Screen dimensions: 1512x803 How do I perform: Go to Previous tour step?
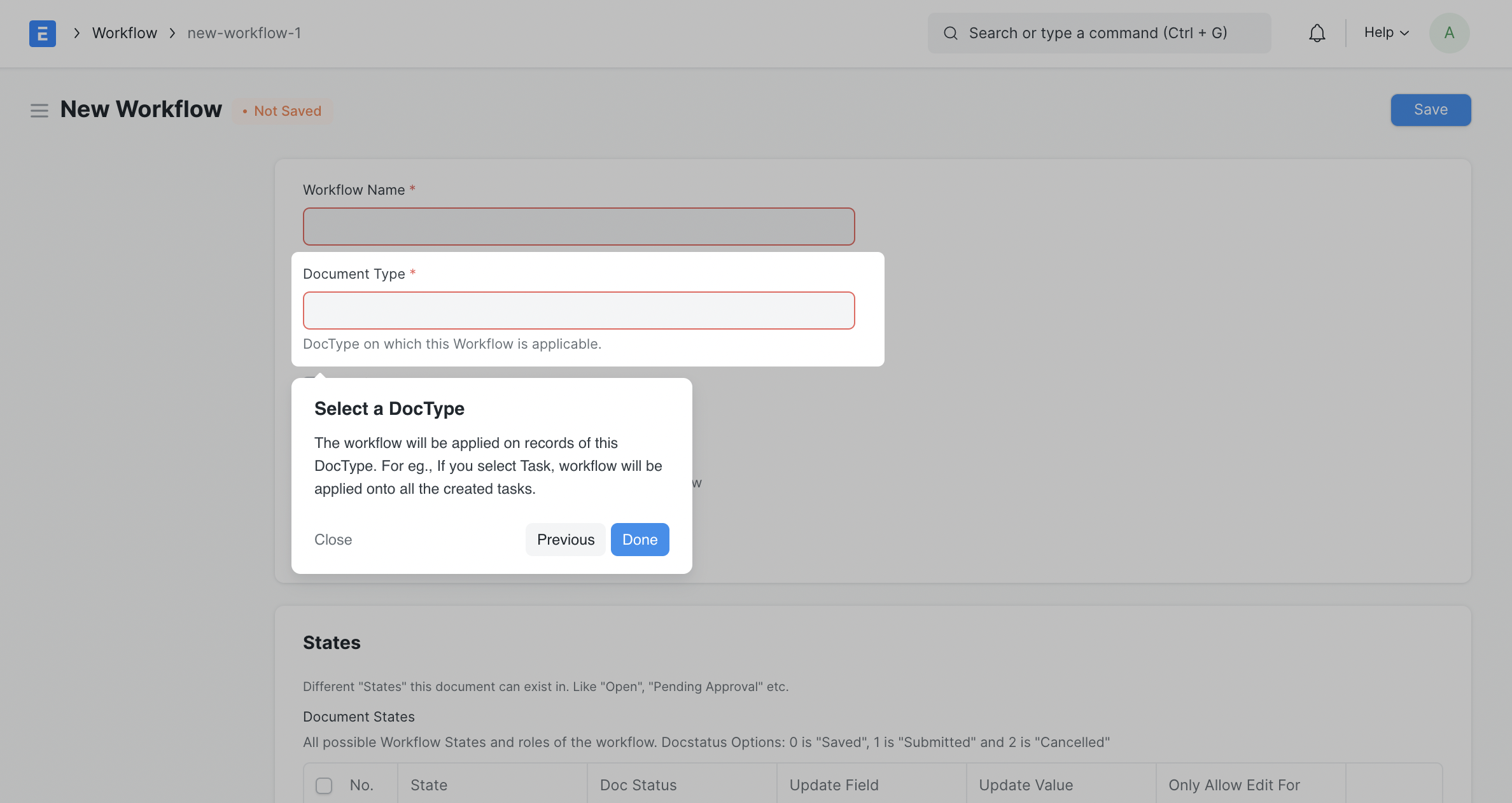point(565,540)
